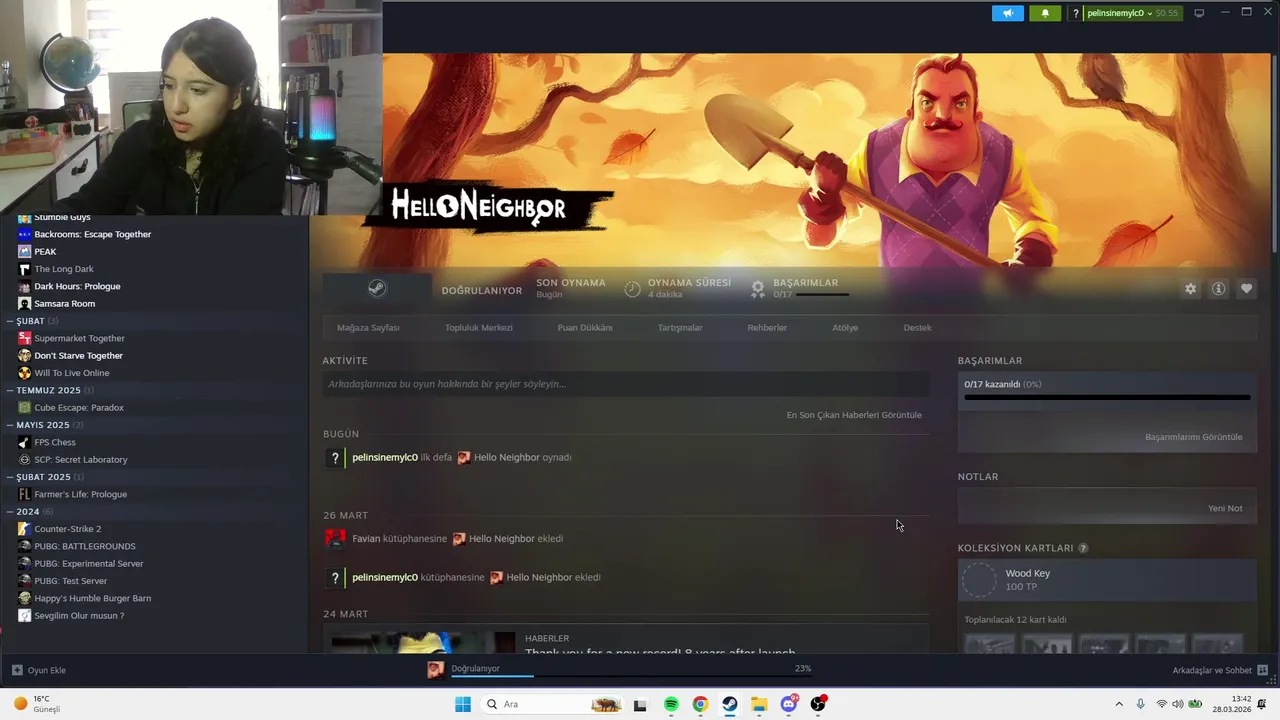Switch to Big Picture mode icon
The image size is (1280, 720).
tap(1199, 13)
